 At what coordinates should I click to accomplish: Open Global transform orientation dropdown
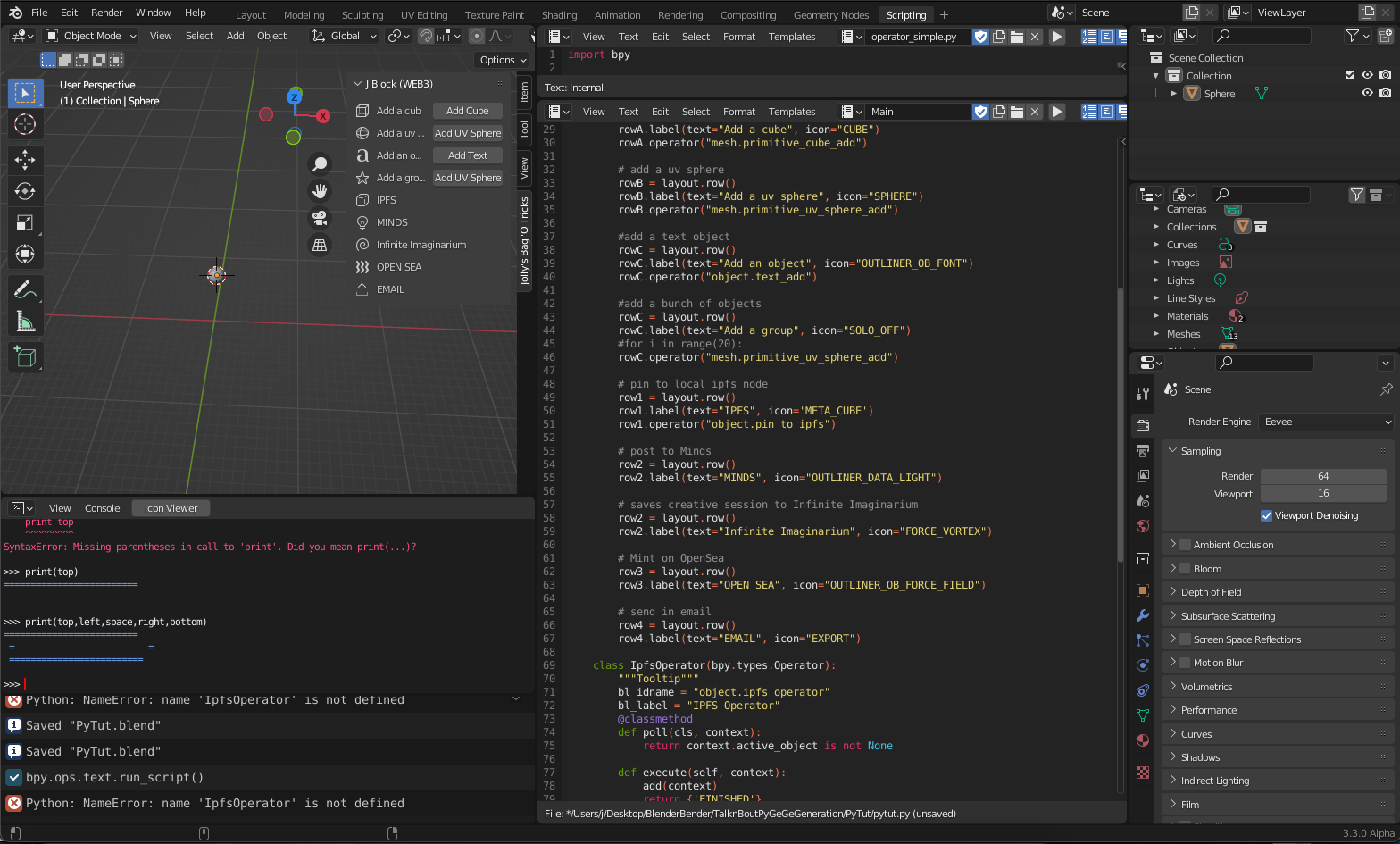[x=344, y=36]
